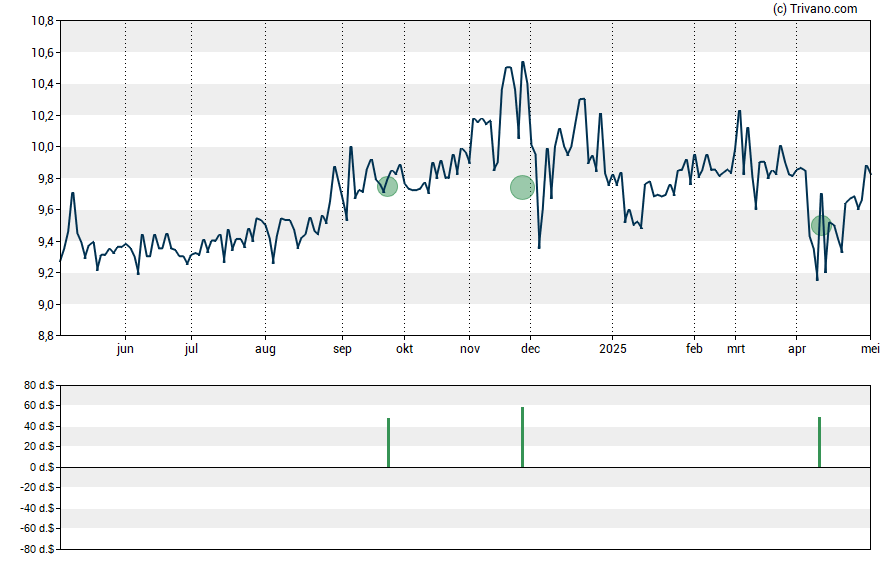The width and height of the screenshot is (888, 565).
Task: Click the '0 d.$' axis label
Action: coord(42,467)
